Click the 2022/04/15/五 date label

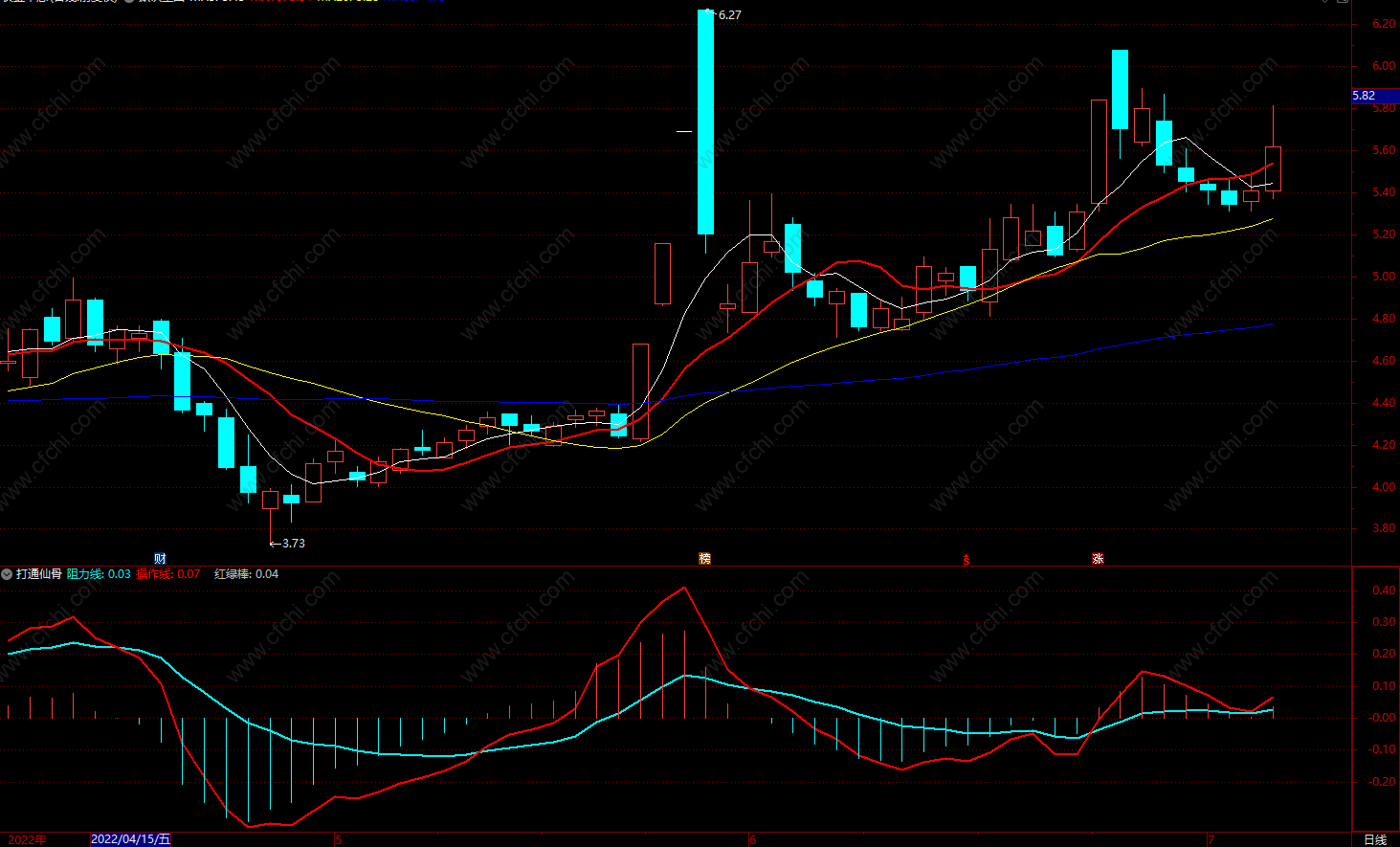pyautogui.click(x=131, y=839)
